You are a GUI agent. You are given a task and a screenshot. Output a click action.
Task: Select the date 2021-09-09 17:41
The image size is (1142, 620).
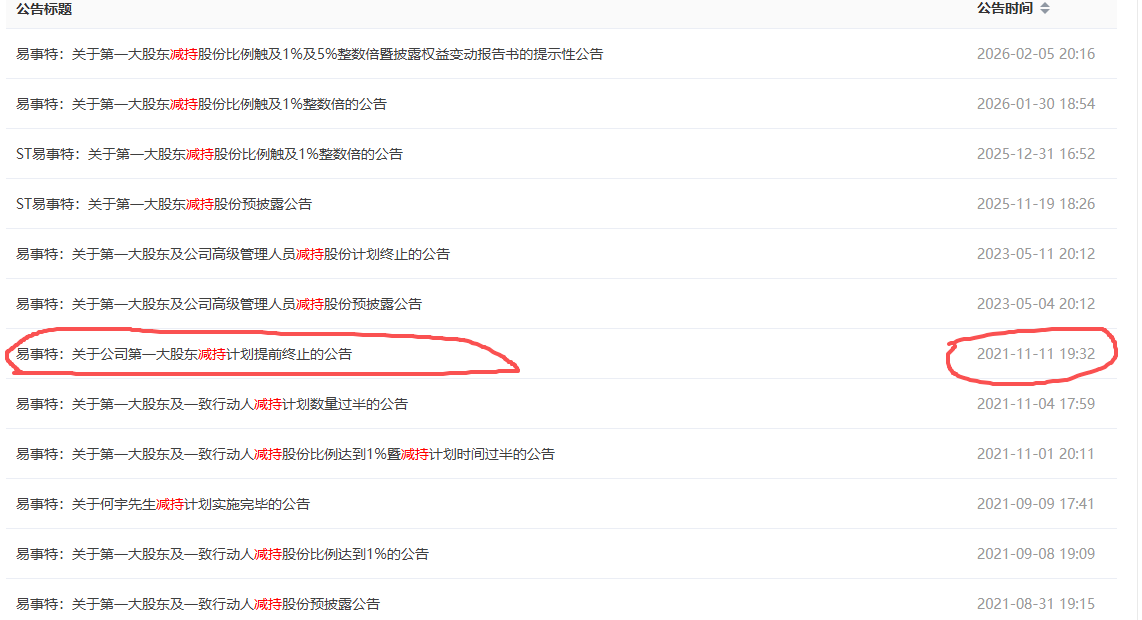pos(1036,504)
